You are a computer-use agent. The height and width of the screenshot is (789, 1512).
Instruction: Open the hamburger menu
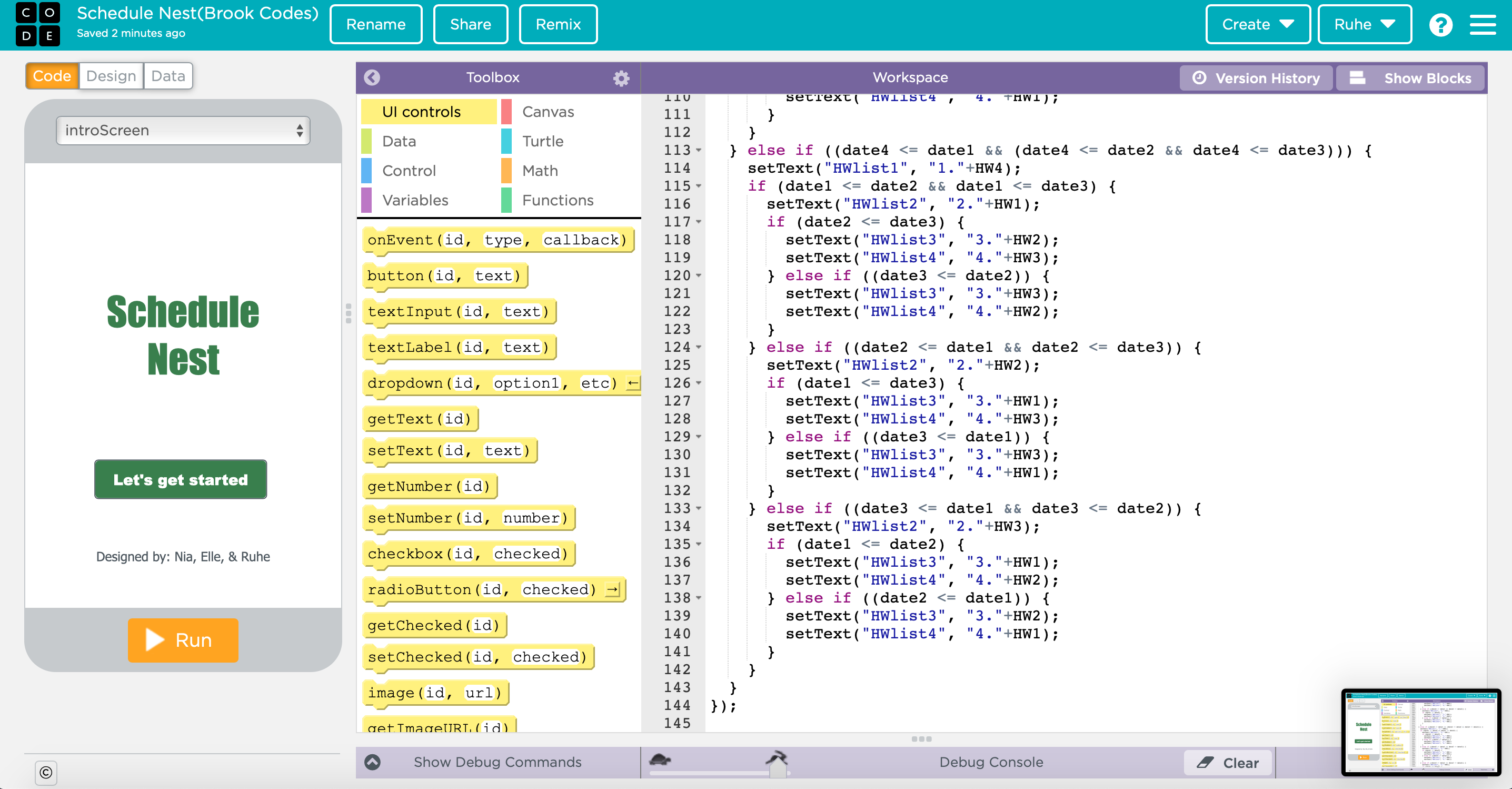pyautogui.click(x=1483, y=25)
